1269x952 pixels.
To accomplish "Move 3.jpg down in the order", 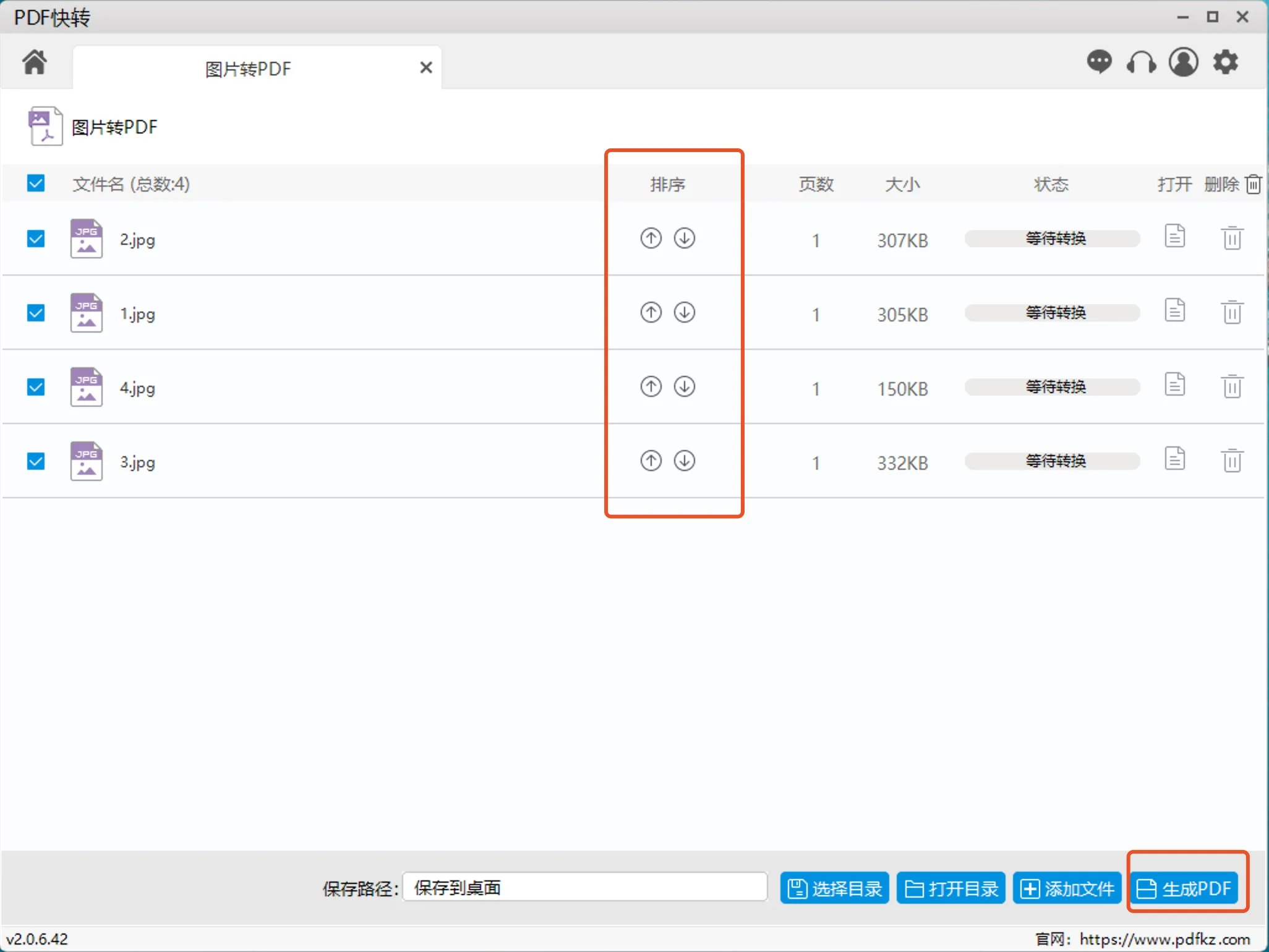I will point(684,461).
